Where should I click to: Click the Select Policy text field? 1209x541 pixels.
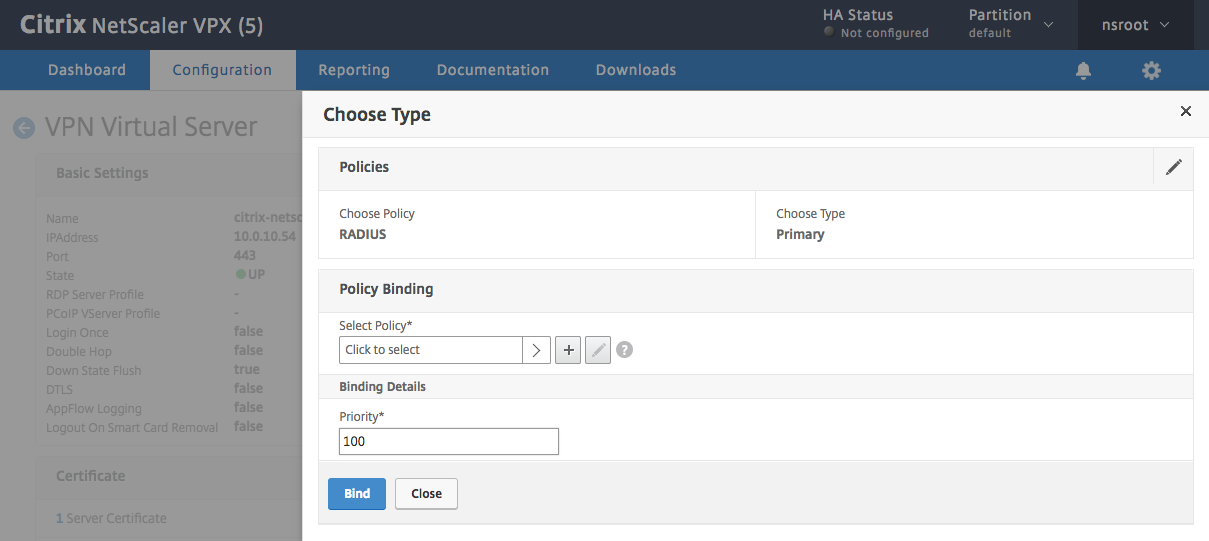pos(431,350)
